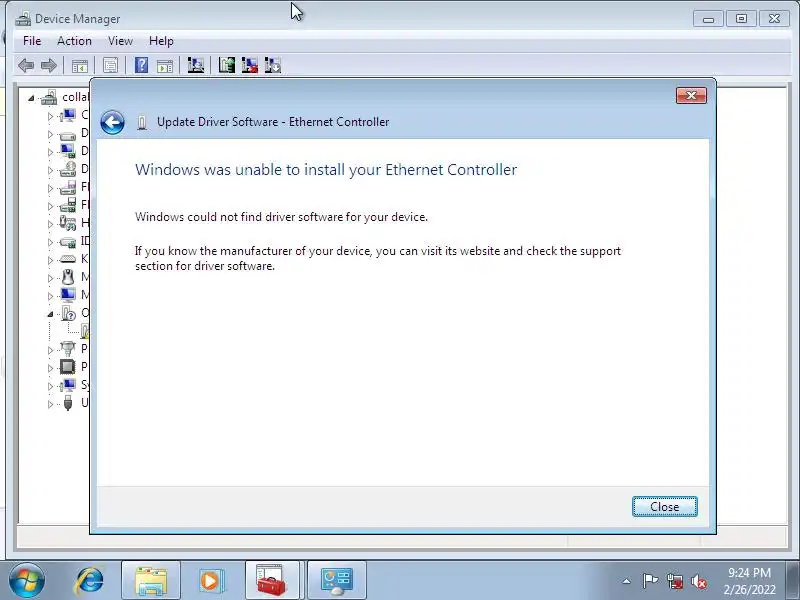Open the View menu

click(x=120, y=41)
